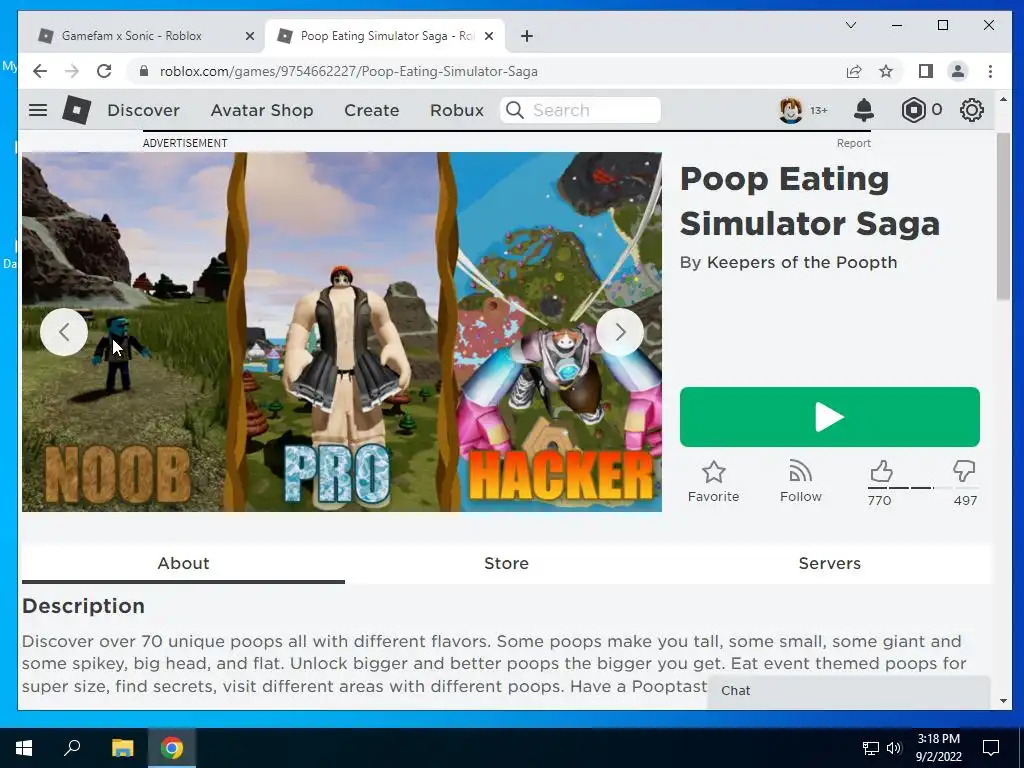Expand the Chat panel
Screen dimensions: 1024x768
tap(848, 691)
